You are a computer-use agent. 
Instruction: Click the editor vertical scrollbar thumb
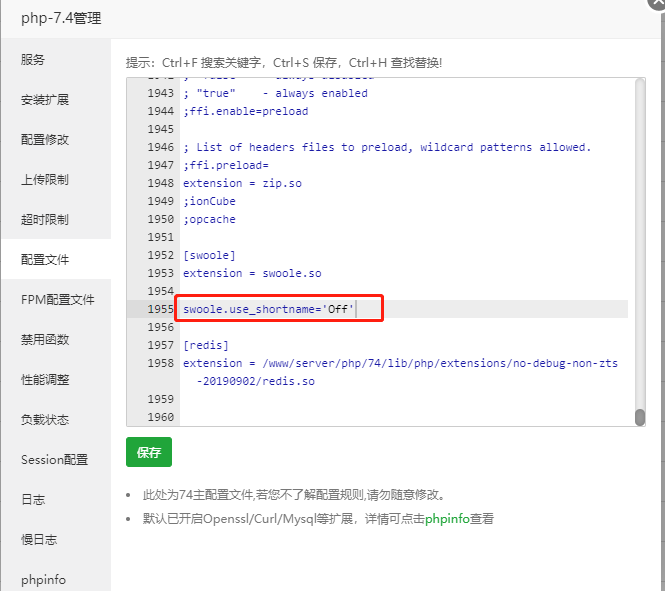tap(640, 417)
